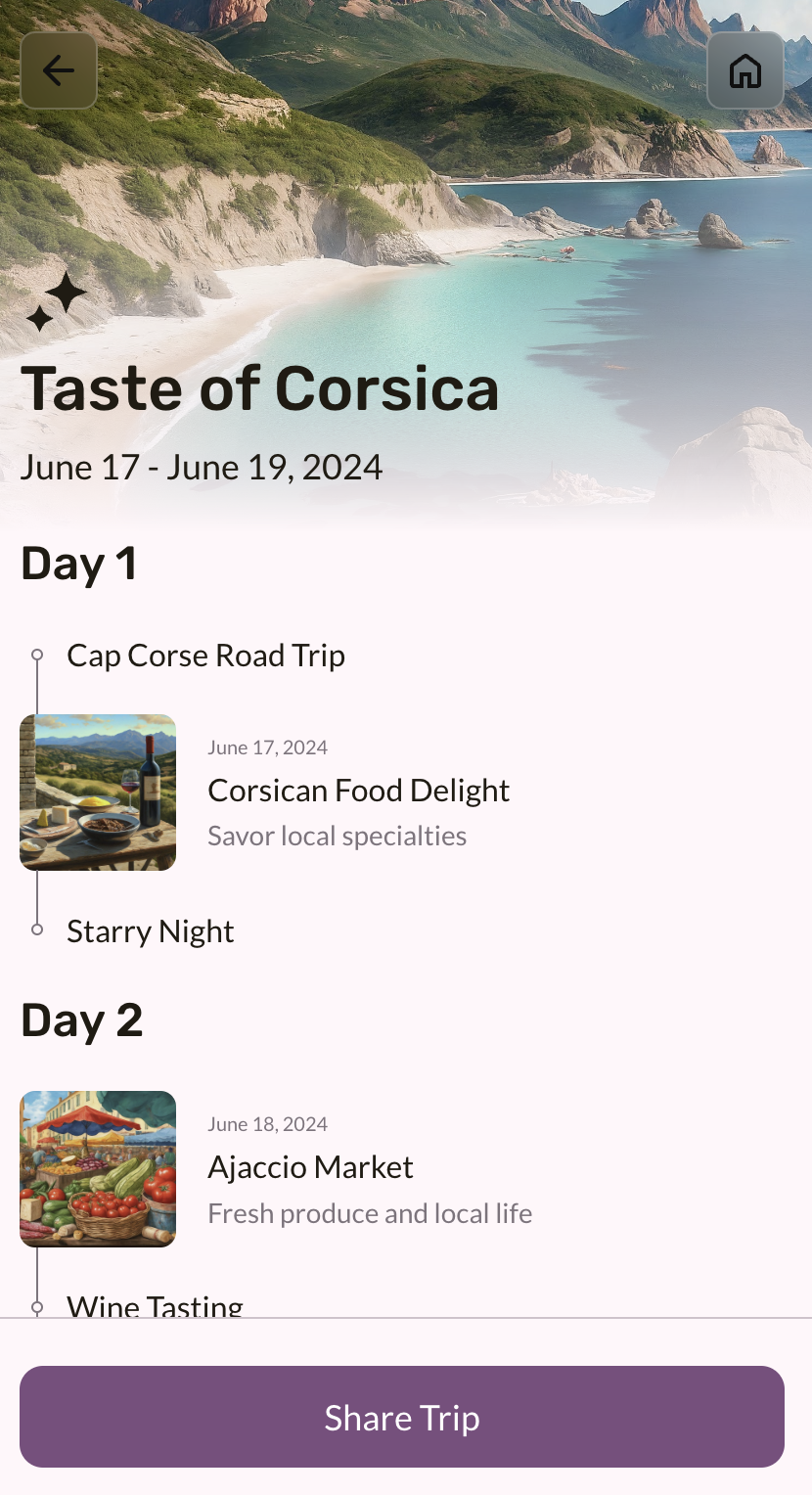This screenshot has height=1495, width=812.
Task: Tap the Day 2 heading
Action: (82, 1021)
